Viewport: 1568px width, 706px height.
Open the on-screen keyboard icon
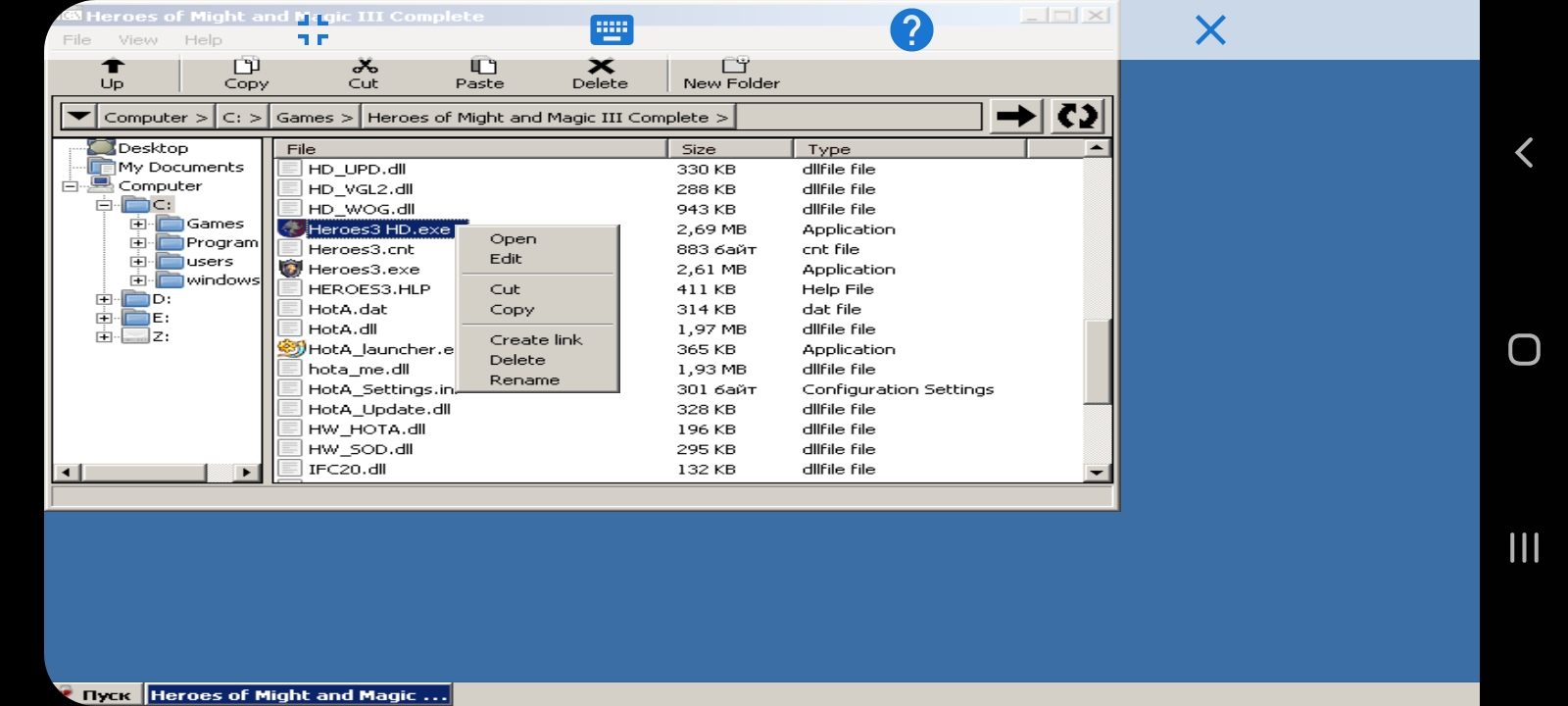pos(612,30)
